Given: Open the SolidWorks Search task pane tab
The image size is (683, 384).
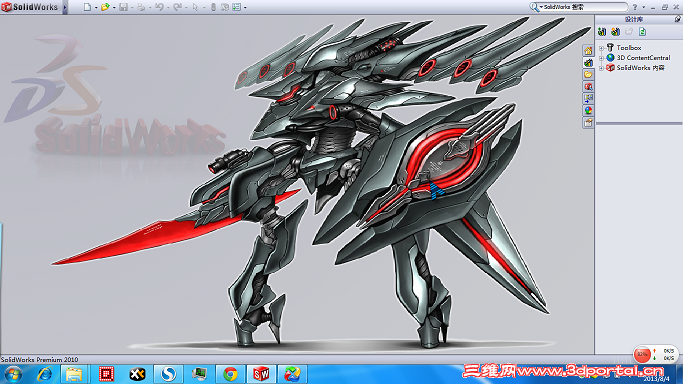Looking at the screenshot, I should click(588, 87).
